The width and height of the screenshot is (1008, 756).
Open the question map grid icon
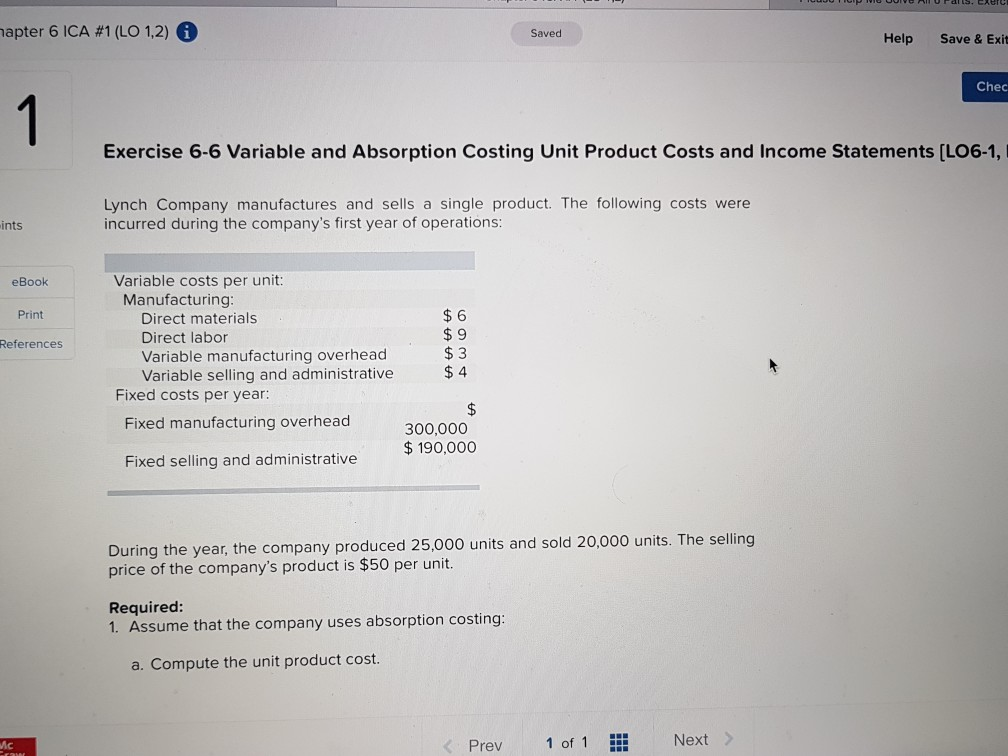[619, 742]
